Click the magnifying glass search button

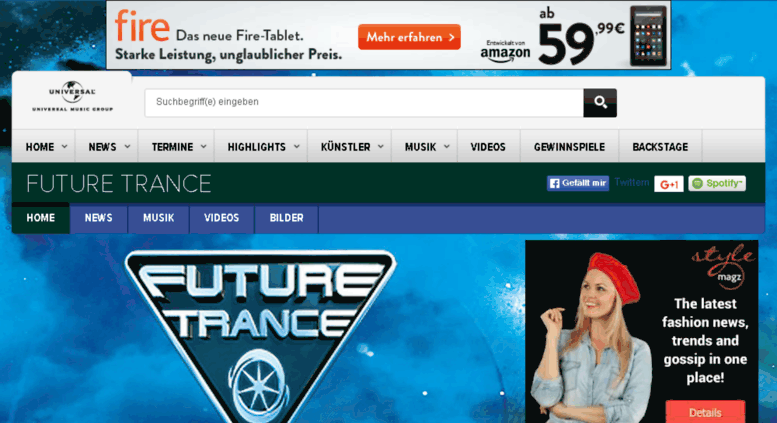pyautogui.click(x=600, y=103)
